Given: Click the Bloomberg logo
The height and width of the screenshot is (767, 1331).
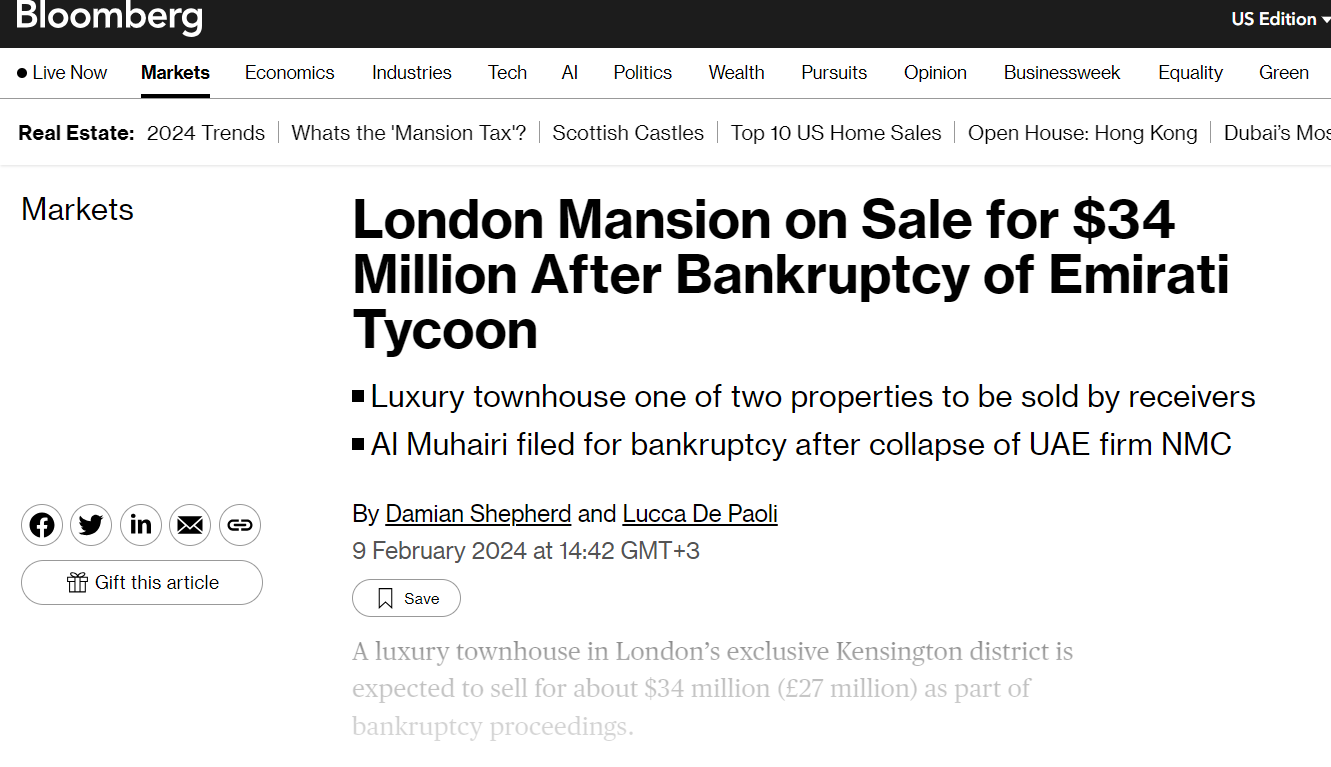Looking at the screenshot, I should (110, 16).
